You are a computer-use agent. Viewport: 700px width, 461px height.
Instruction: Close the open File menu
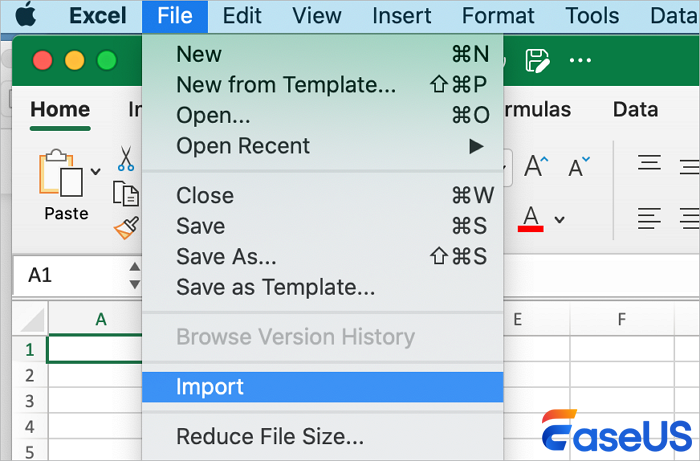(175, 16)
